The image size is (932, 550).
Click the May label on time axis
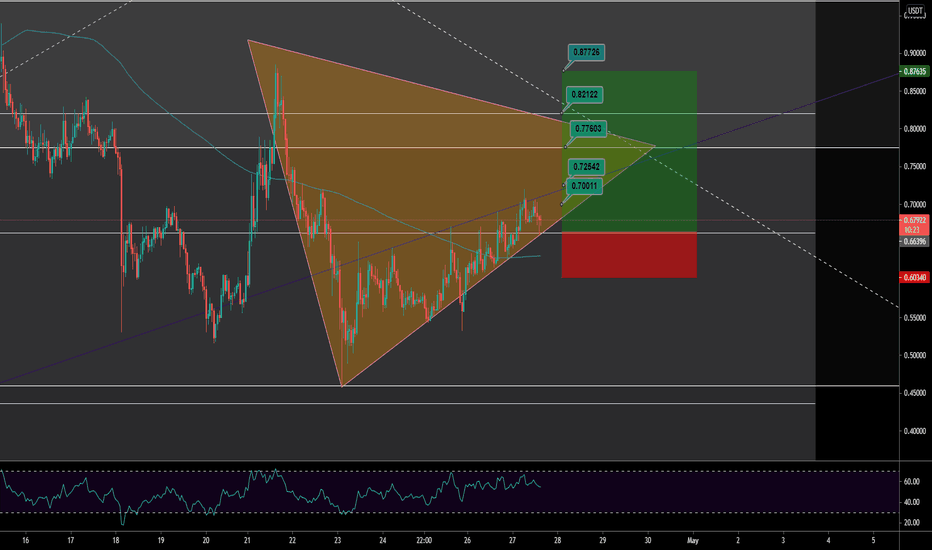point(692,540)
